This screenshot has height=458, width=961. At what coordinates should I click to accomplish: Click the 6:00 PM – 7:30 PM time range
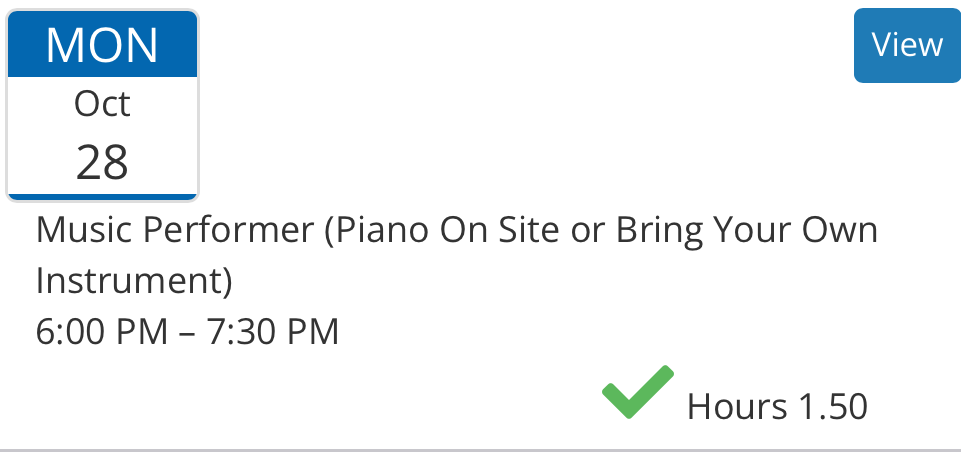click(x=188, y=331)
